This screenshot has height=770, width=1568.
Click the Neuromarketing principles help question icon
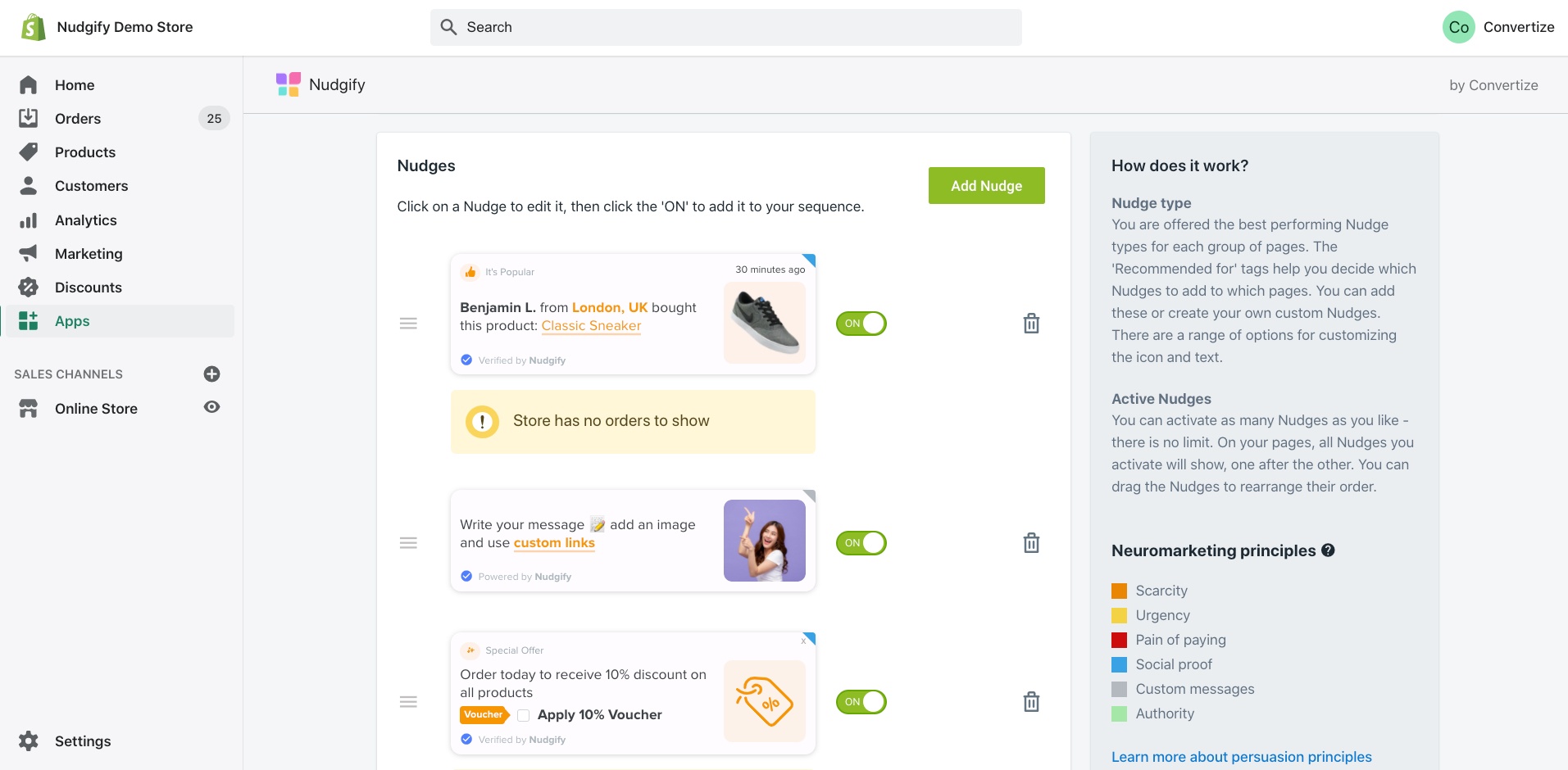coord(1328,550)
